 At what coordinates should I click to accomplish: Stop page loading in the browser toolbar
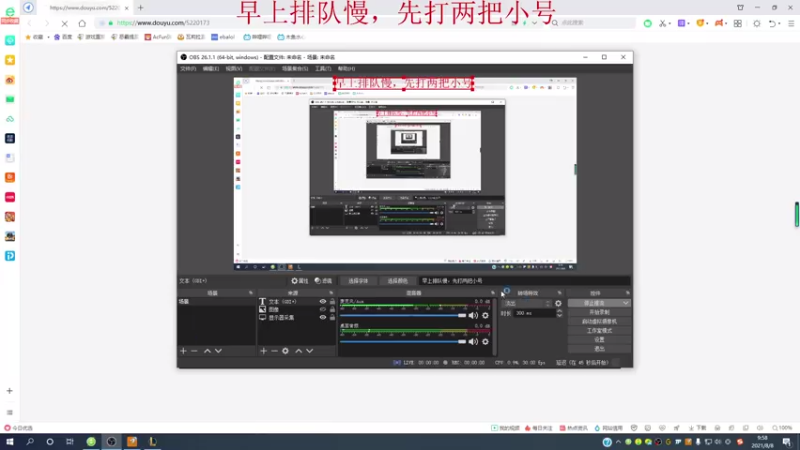(x=64, y=23)
